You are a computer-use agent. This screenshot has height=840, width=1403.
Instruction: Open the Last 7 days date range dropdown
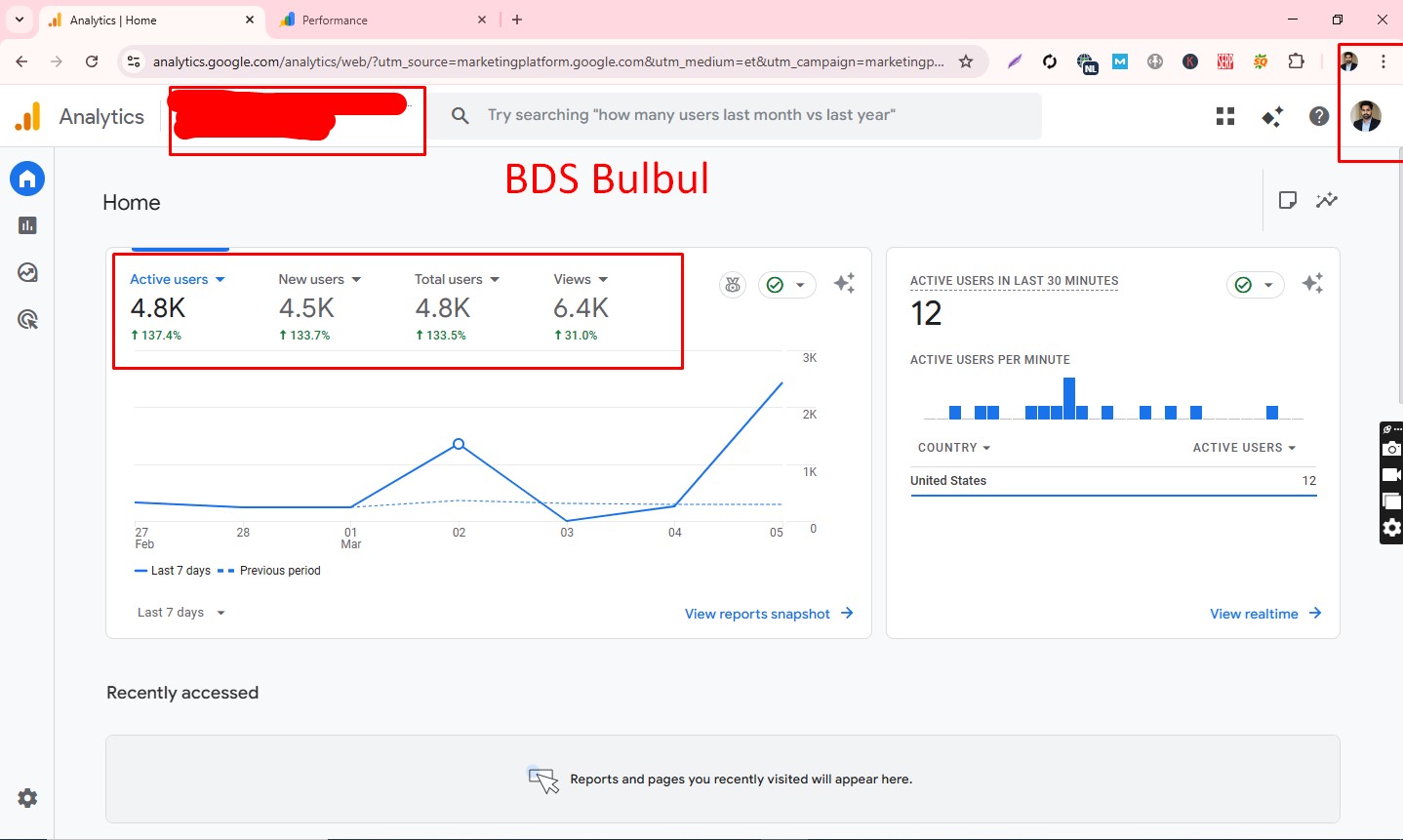[x=180, y=613]
